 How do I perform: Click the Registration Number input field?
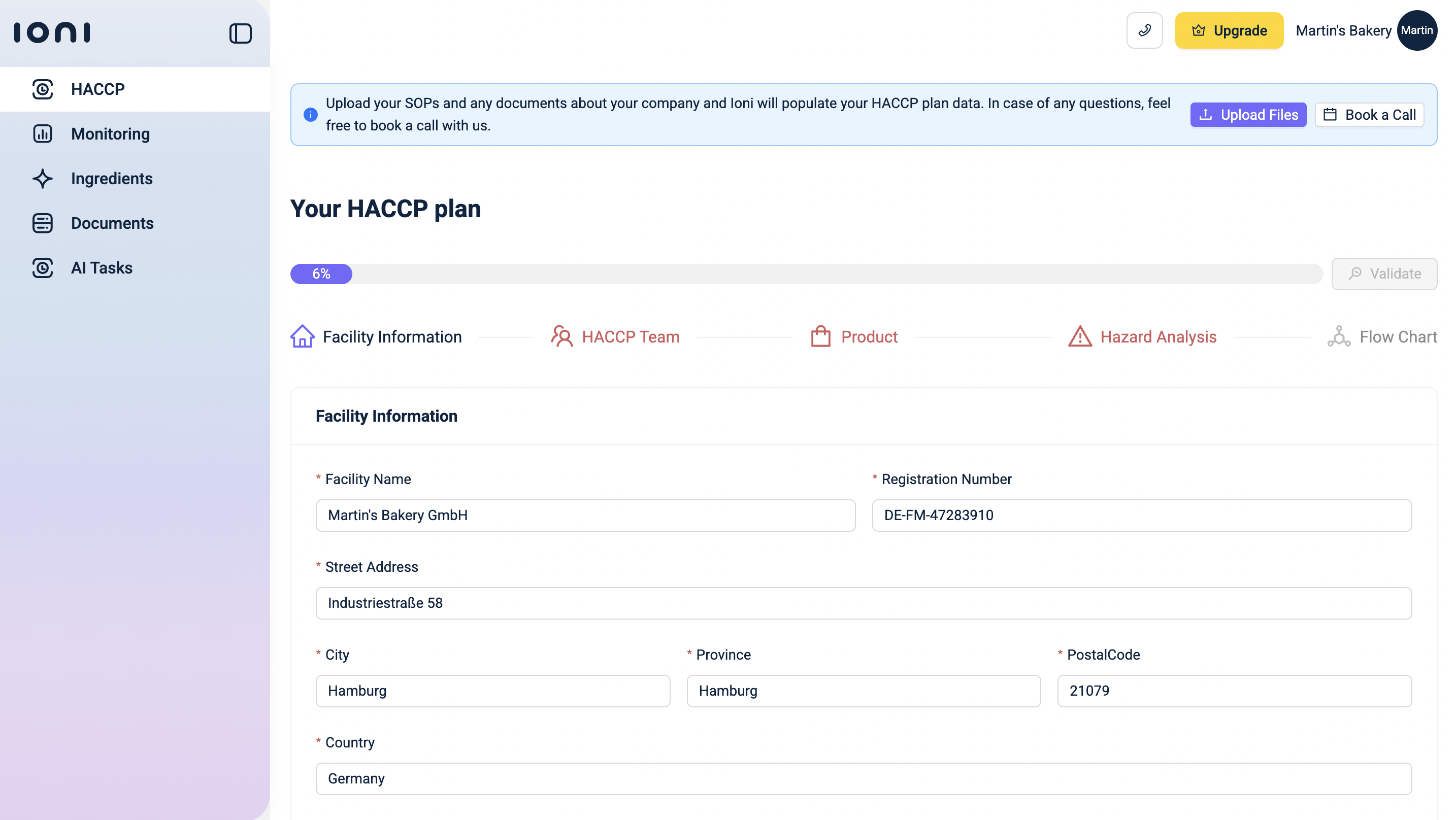(1141, 515)
